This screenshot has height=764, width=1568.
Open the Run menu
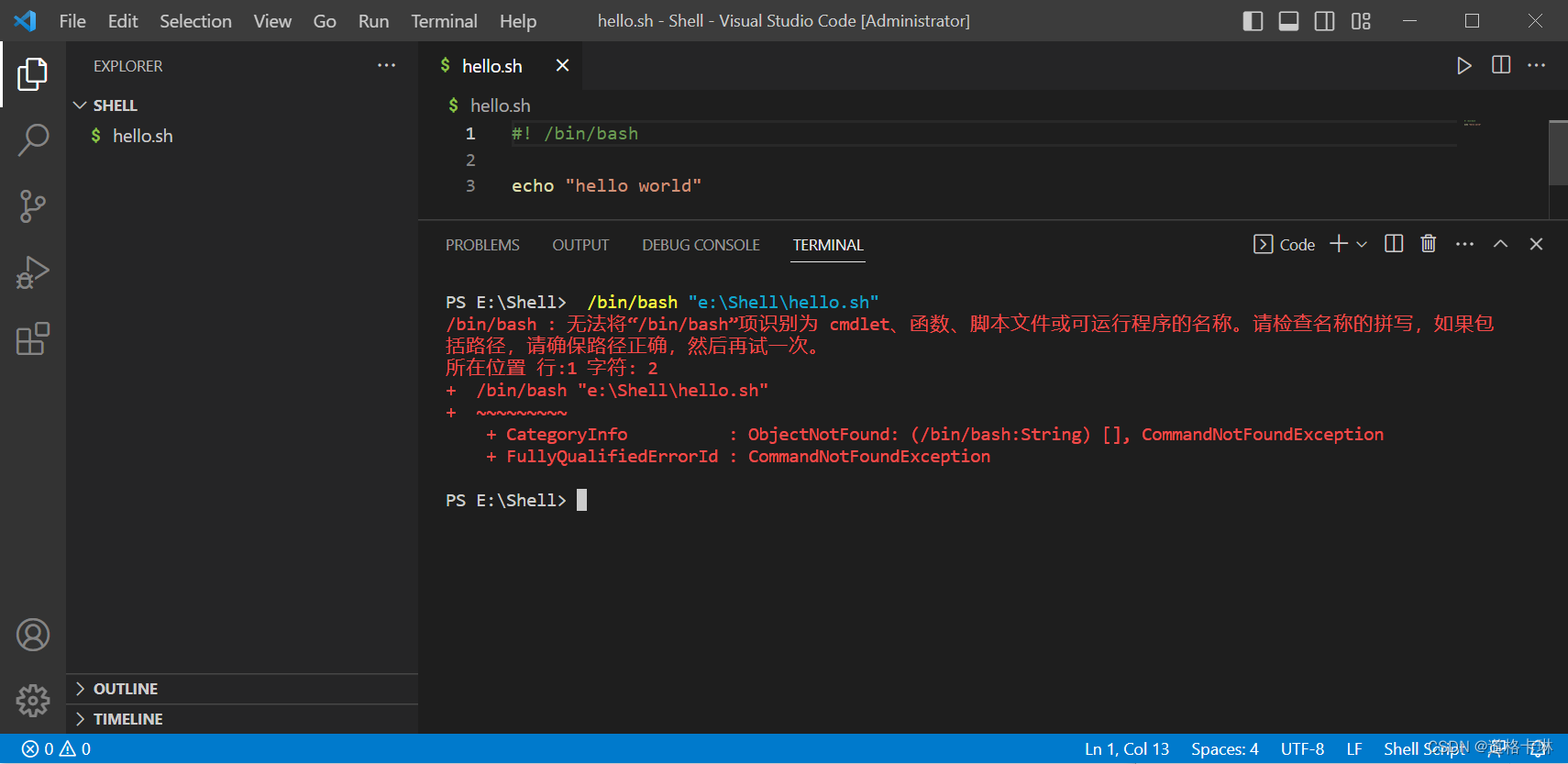tap(373, 21)
